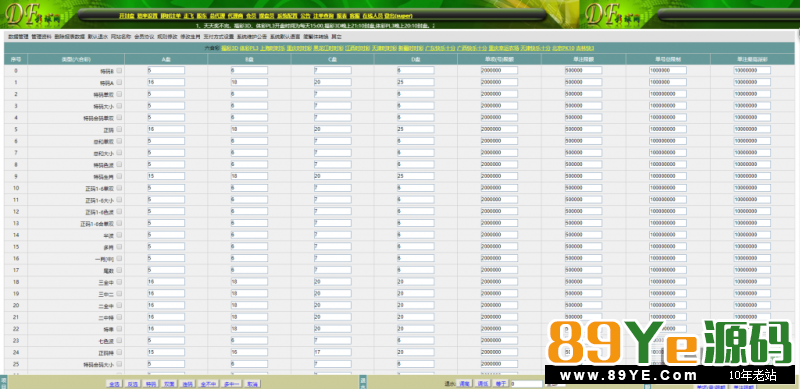Click the 退水 value input at the bottom

click(x=527, y=384)
